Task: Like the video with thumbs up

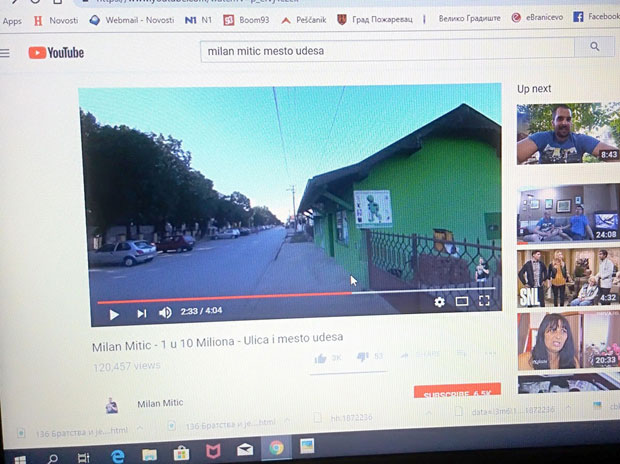Action: [x=320, y=358]
